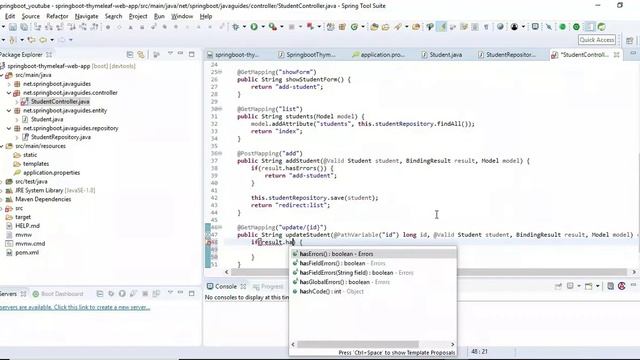640x360 pixels.
Task: Select hasGlobalErrors() proposal
Action: point(373,282)
